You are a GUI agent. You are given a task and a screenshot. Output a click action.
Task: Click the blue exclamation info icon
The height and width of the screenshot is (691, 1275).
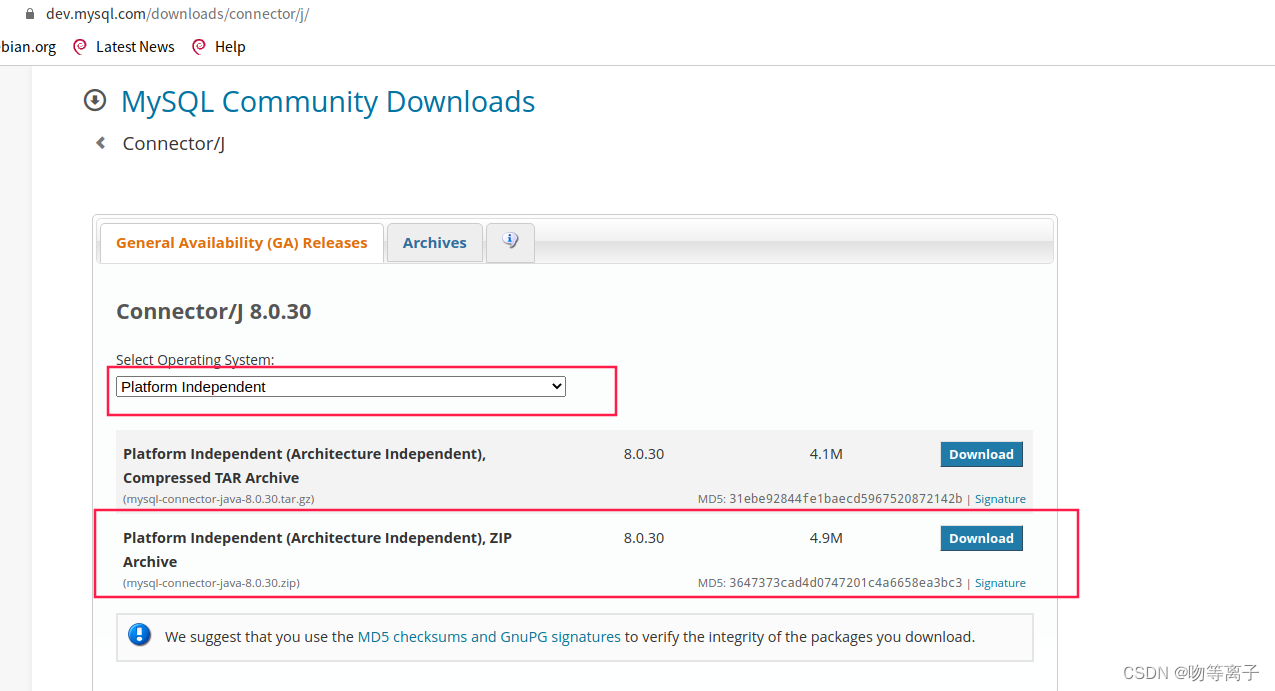(x=140, y=635)
